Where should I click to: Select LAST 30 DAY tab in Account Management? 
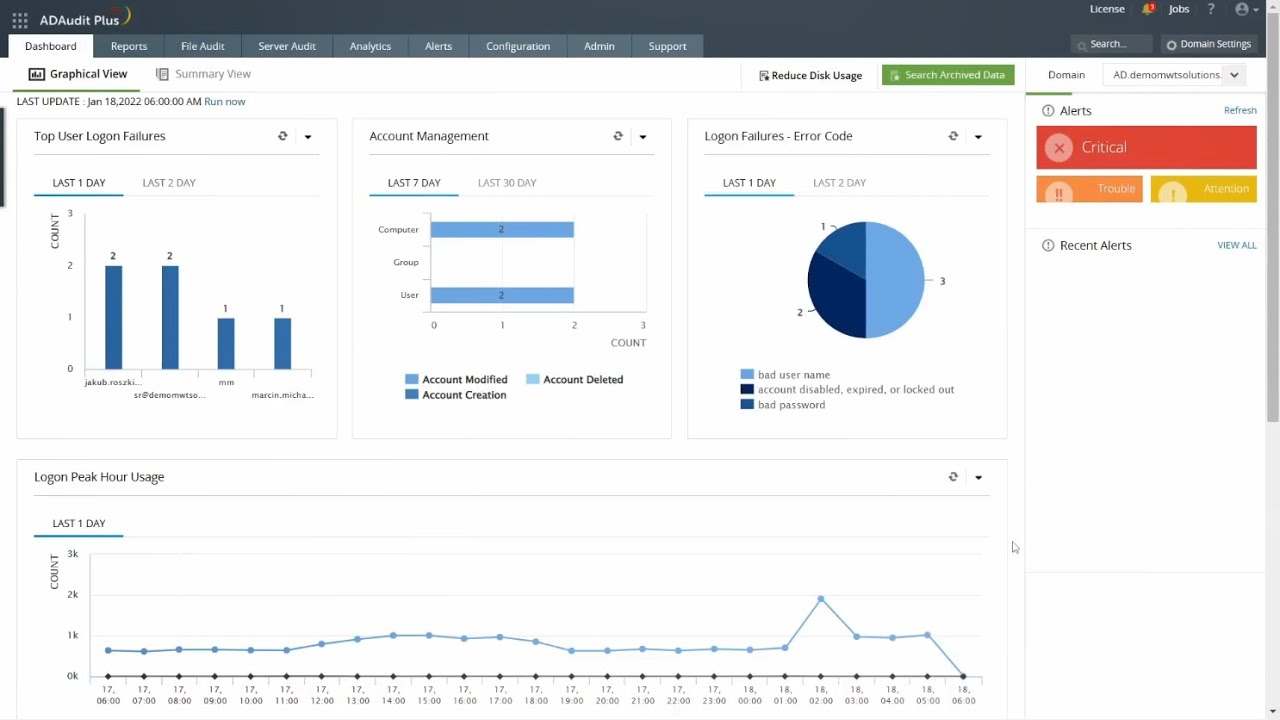click(507, 183)
